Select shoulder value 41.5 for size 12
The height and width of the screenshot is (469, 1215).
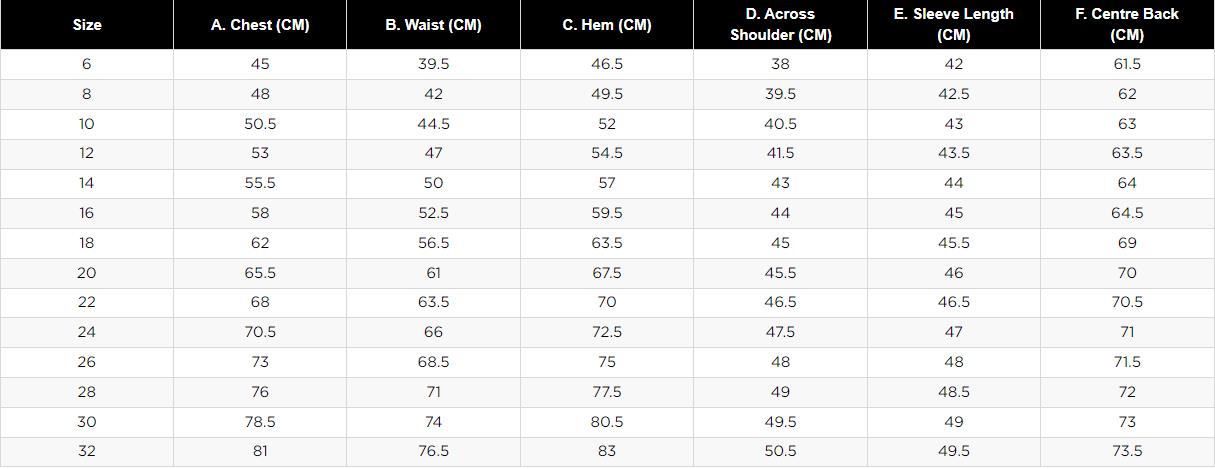pyautogui.click(x=780, y=153)
